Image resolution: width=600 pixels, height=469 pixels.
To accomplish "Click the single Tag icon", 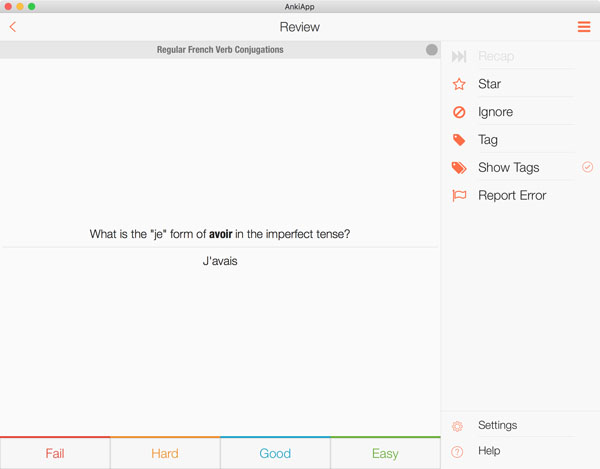I will click(x=459, y=140).
